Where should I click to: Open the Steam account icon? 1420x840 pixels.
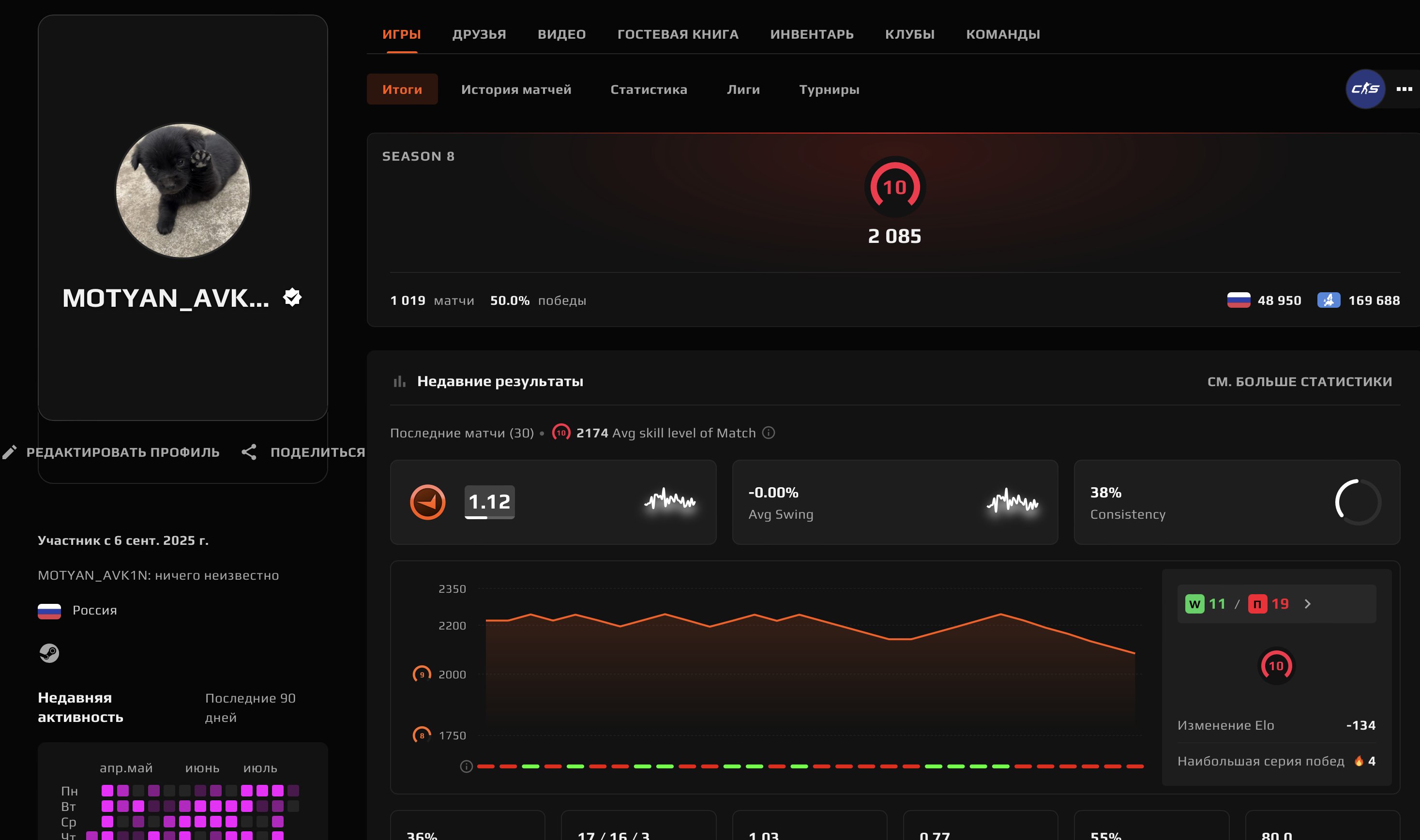[x=49, y=653]
